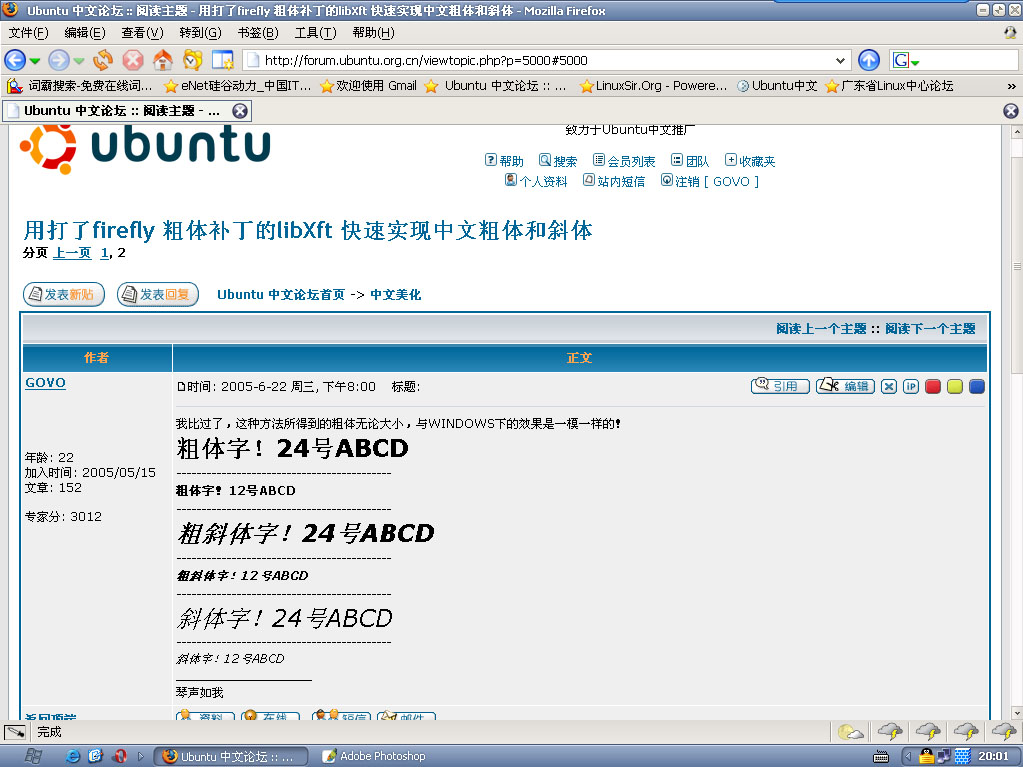Click the Forward navigation arrow button

pos(58,60)
